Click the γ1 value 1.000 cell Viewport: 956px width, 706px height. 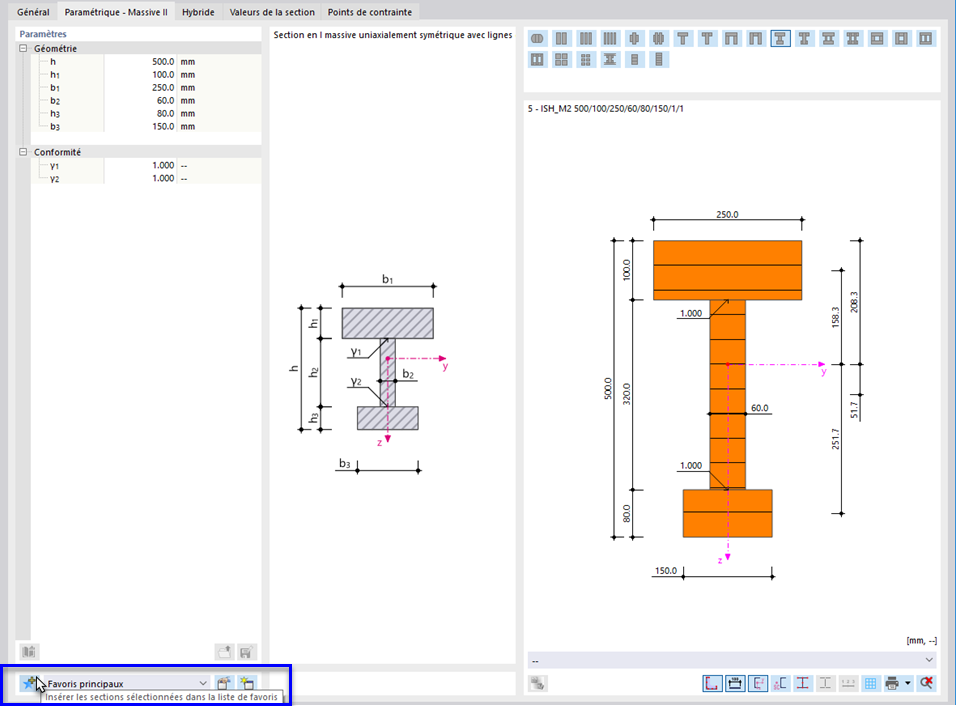click(x=140, y=165)
